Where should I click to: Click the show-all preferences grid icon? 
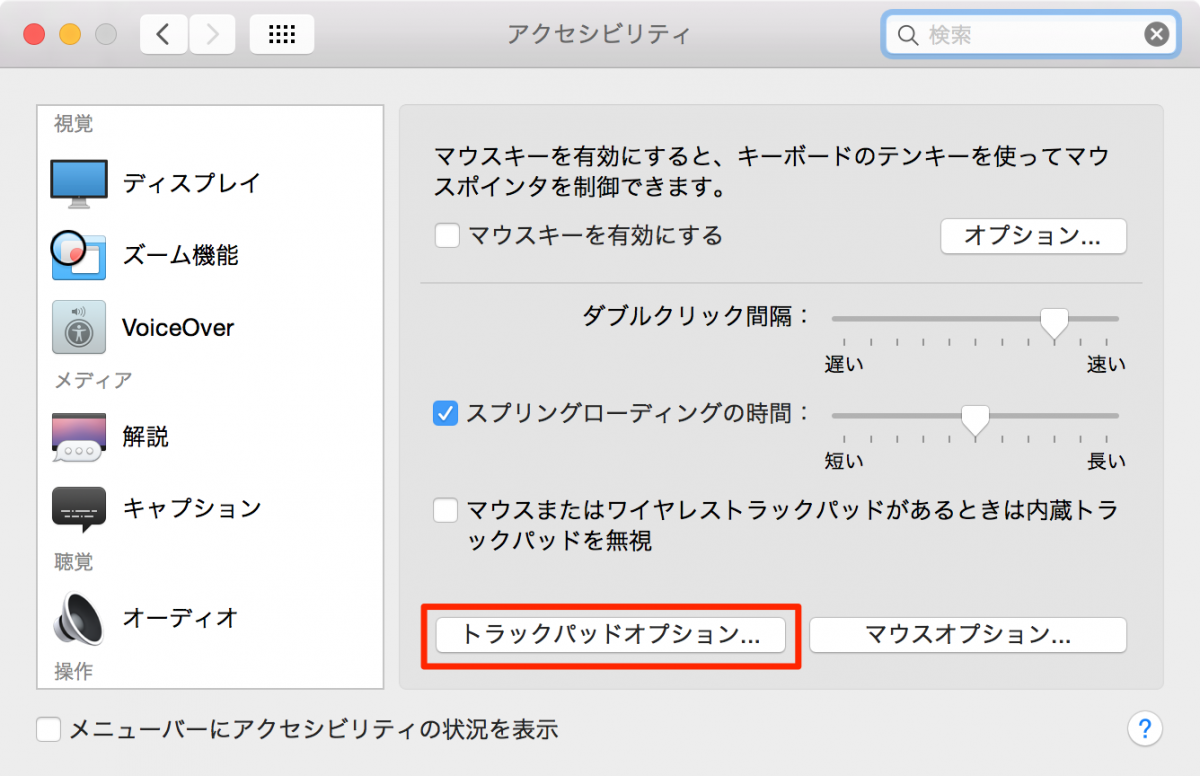281,33
